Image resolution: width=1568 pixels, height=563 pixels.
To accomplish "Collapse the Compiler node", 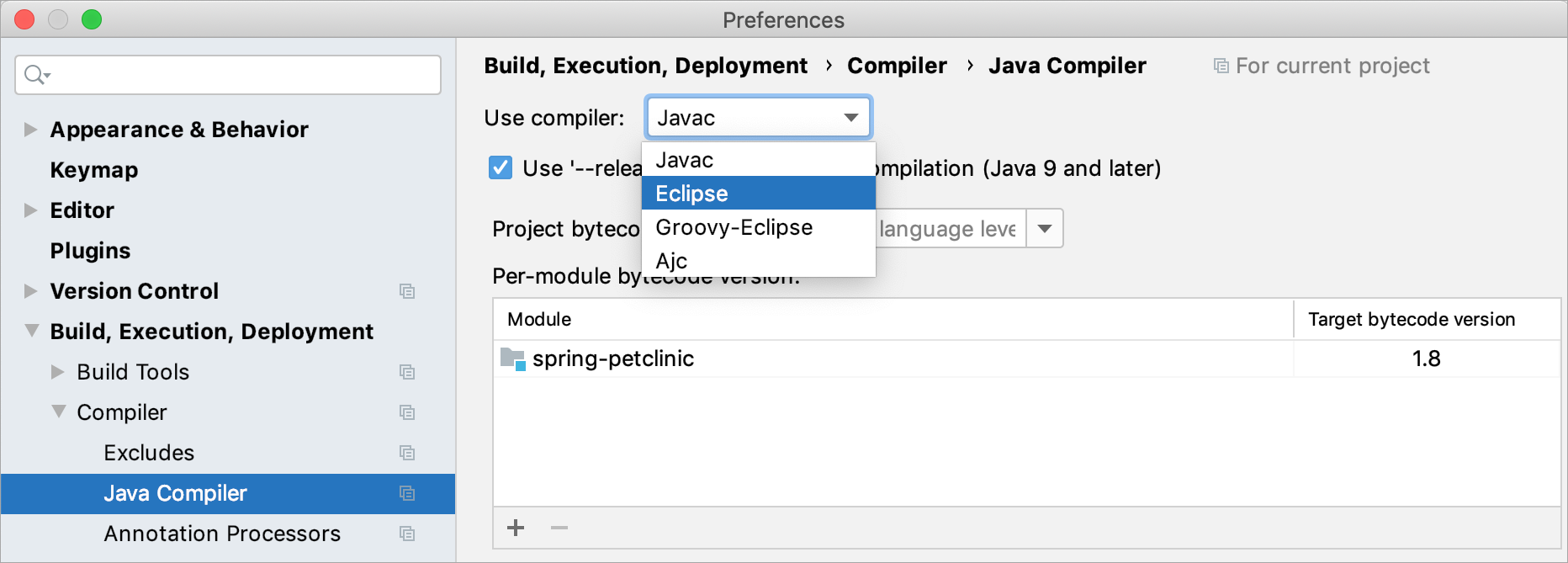I will [x=58, y=412].
